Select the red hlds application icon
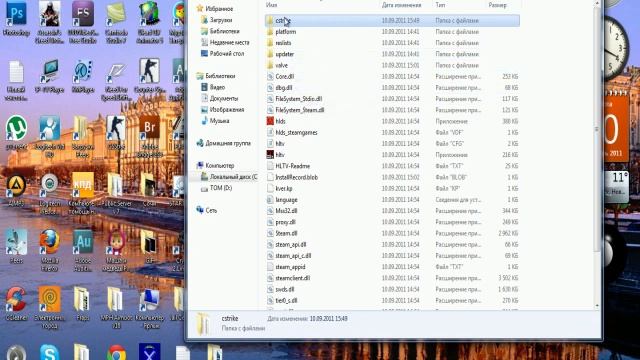Viewport: 640px width, 360px height. 270,121
